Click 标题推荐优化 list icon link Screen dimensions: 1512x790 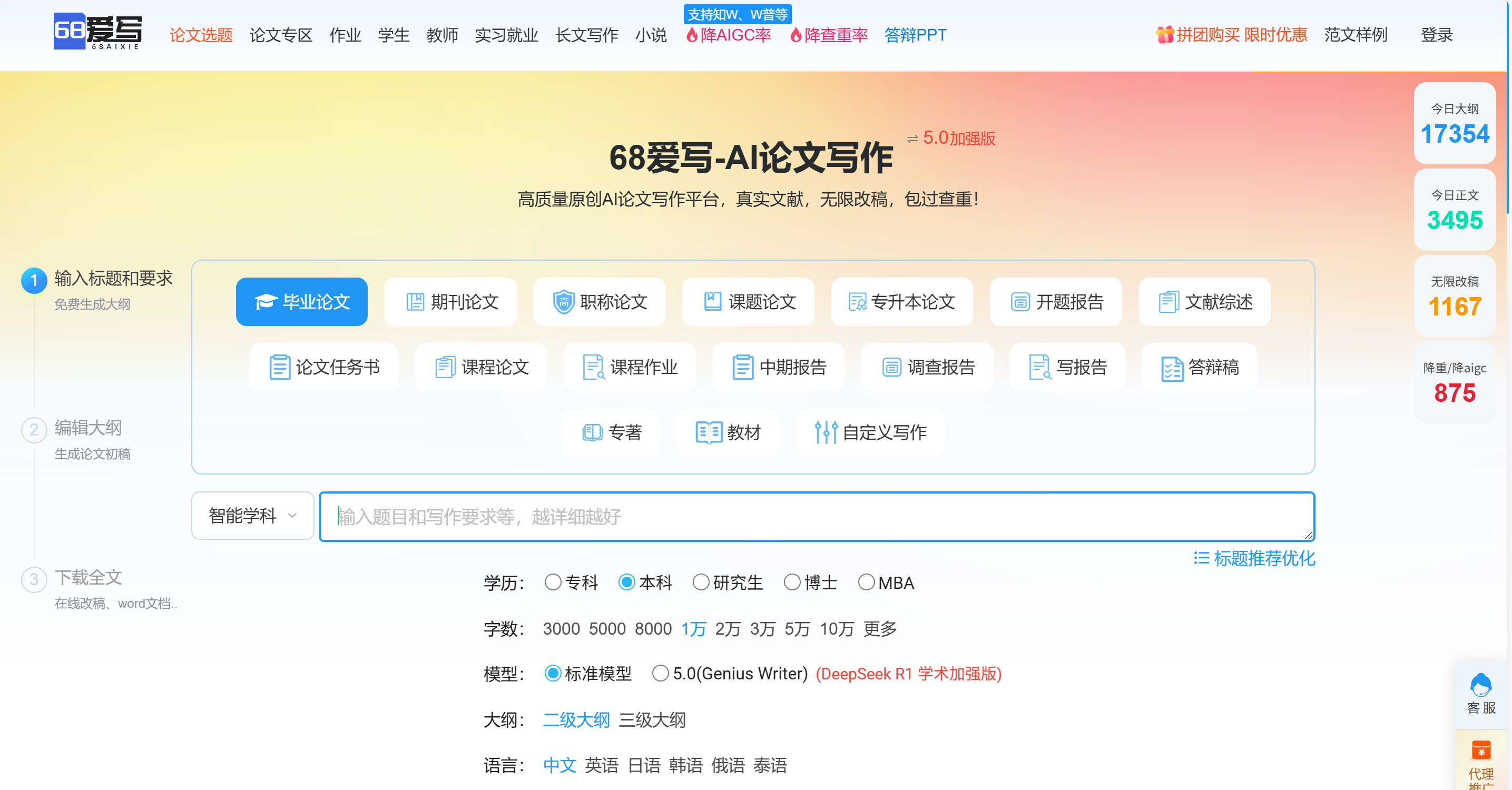[x=1254, y=558]
